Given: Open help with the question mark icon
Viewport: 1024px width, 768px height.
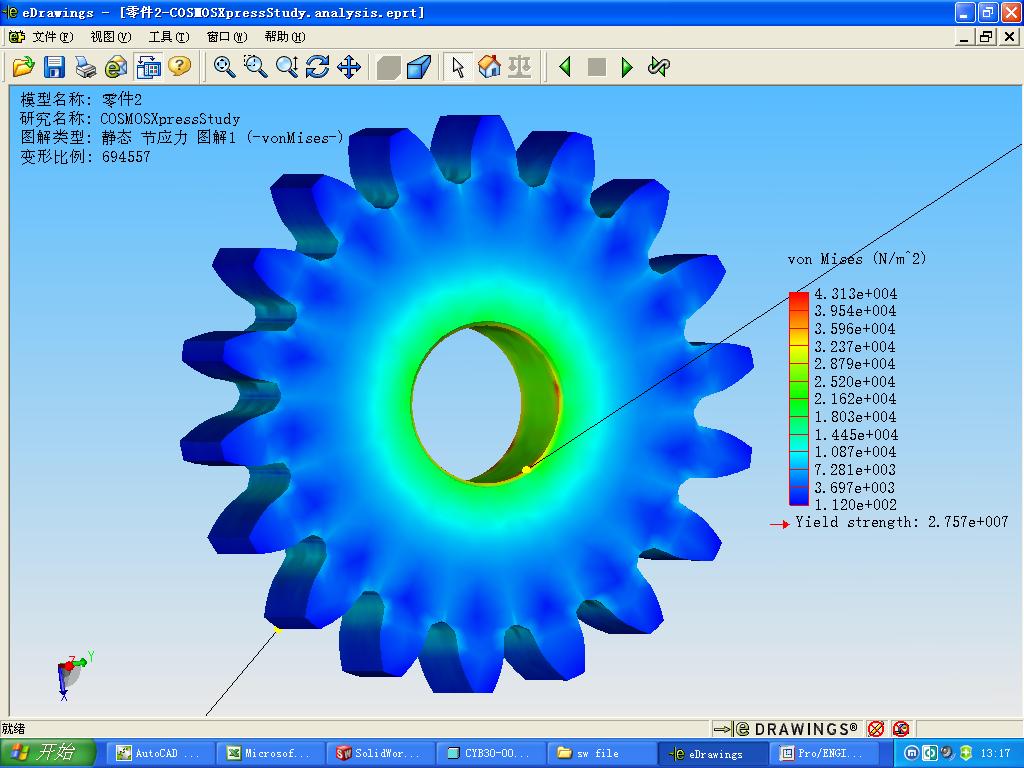Looking at the screenshot, I should [179, 67].
